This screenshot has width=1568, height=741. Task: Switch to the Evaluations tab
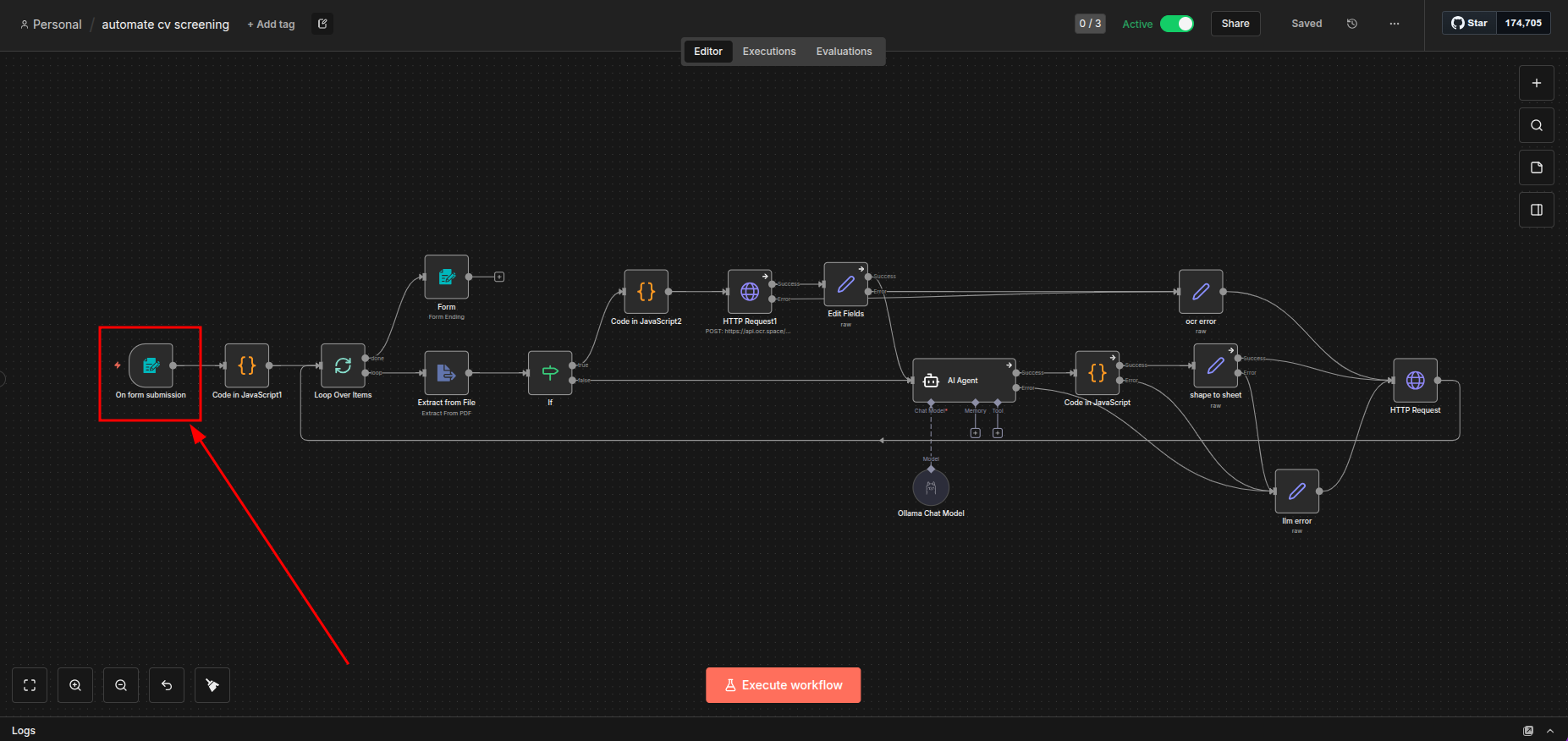click(844, 52)
